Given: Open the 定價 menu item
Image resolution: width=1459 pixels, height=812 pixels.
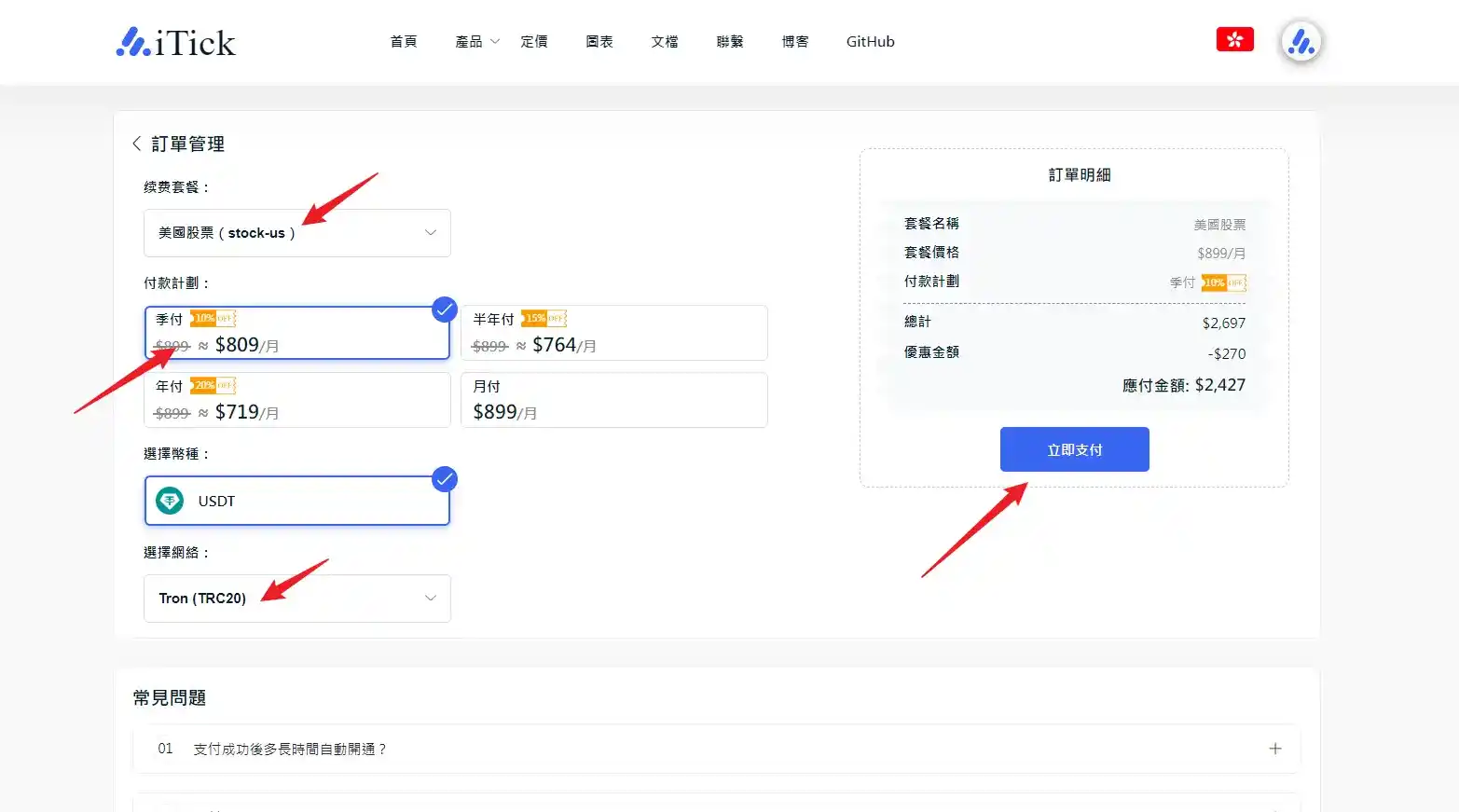Looking at the screenshot, I should pyautogui.click(x=534, y=41).
